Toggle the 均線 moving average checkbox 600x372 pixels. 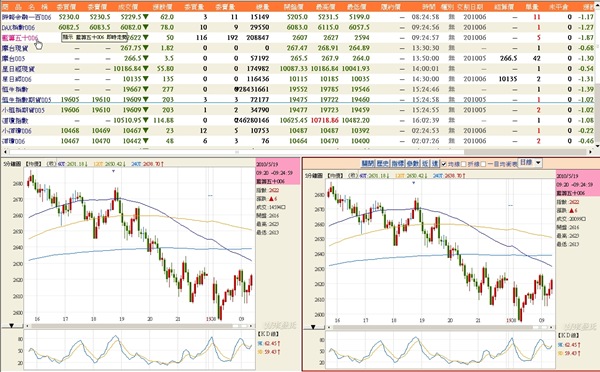coord(444,164)
